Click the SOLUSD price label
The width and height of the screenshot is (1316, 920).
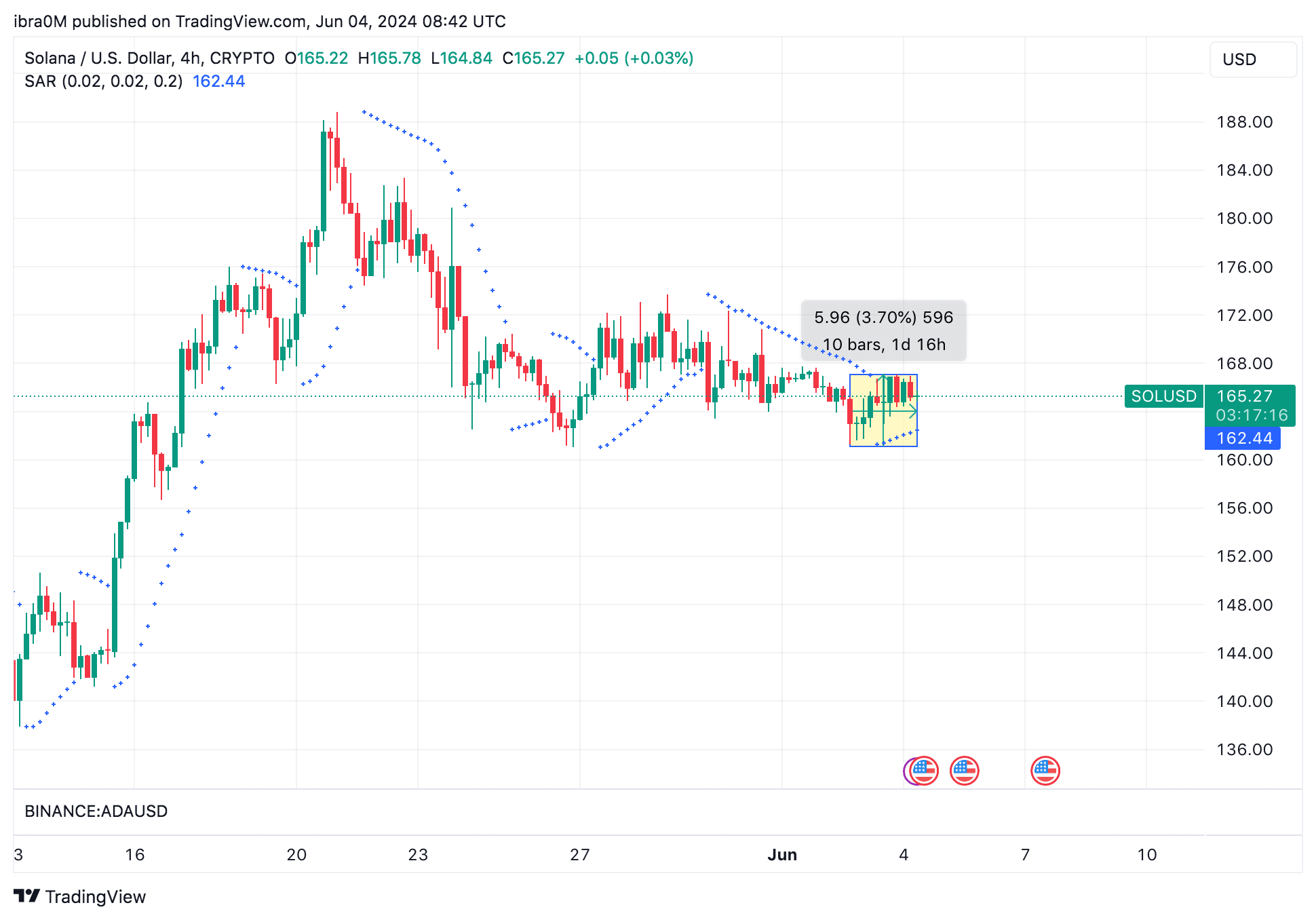click(x=1163, y=396)
